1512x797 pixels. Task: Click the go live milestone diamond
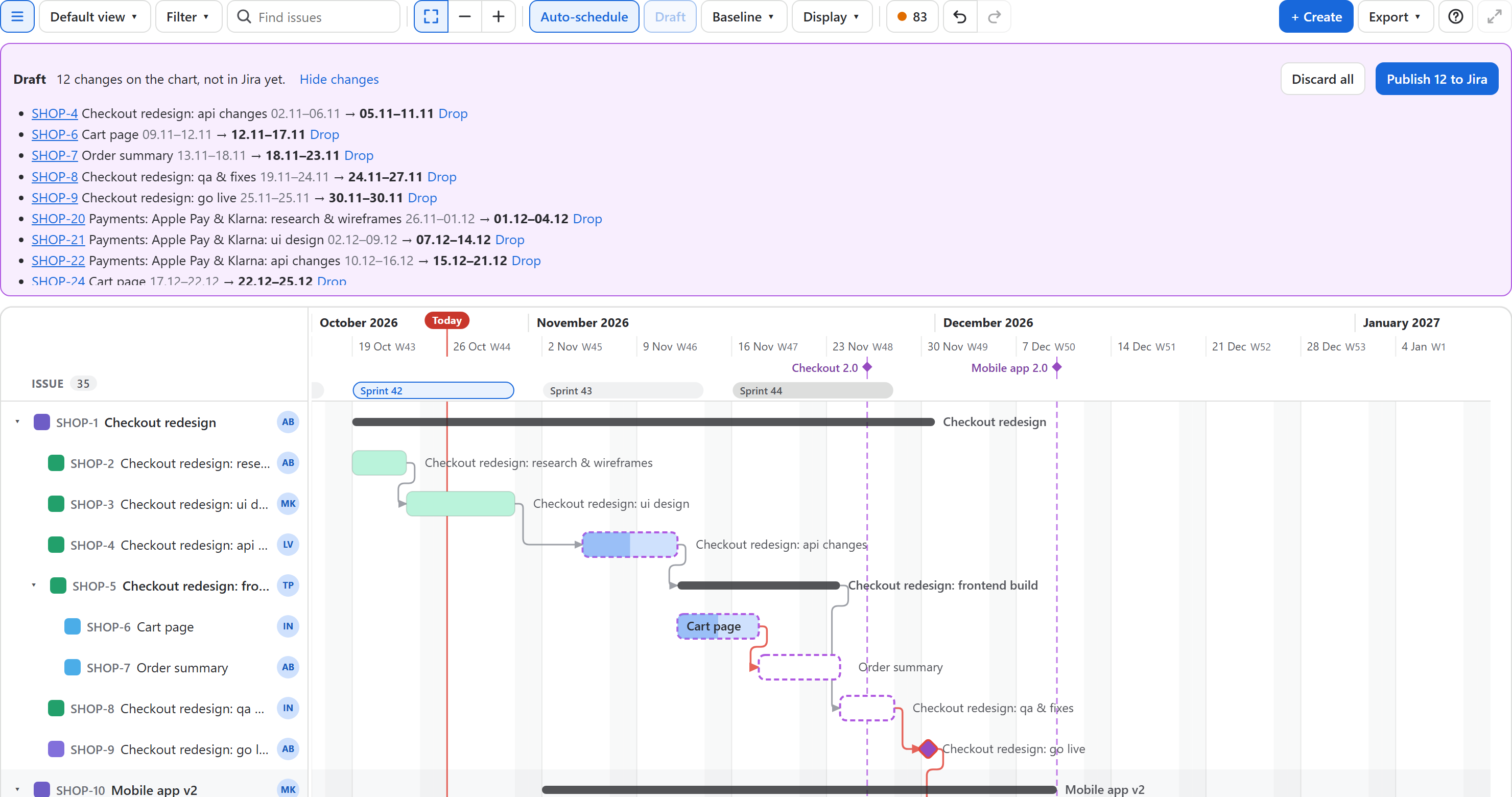928,748
